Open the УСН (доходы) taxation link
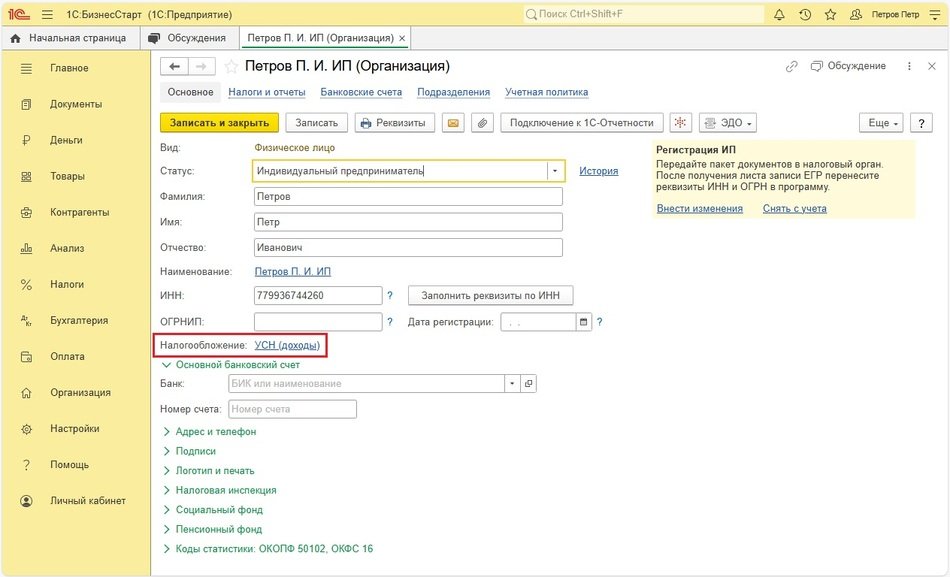 click(287, 346)
